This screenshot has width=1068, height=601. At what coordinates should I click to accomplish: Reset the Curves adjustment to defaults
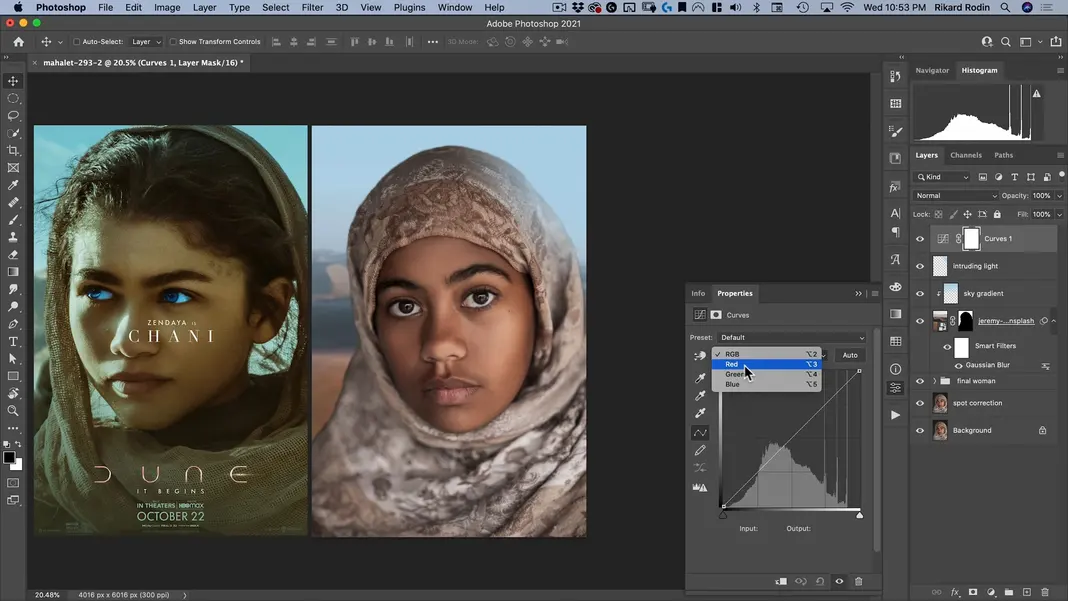click(820, 581)
